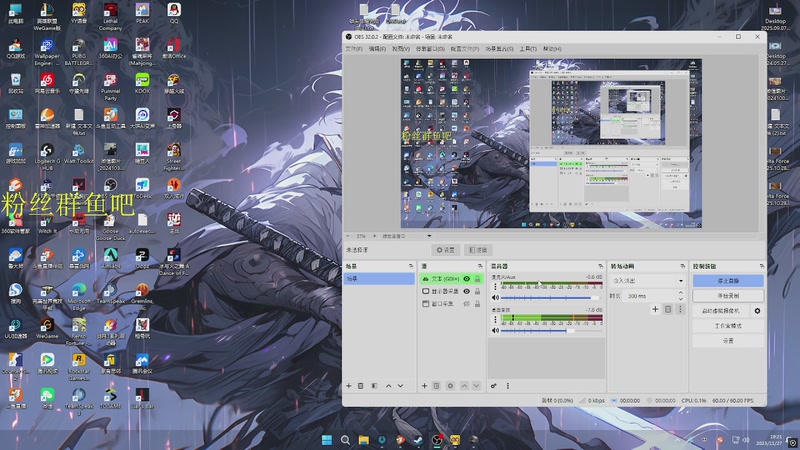Increase transition duration with up stepper
The image size is (800, 450).
click(x=681, y=293)
